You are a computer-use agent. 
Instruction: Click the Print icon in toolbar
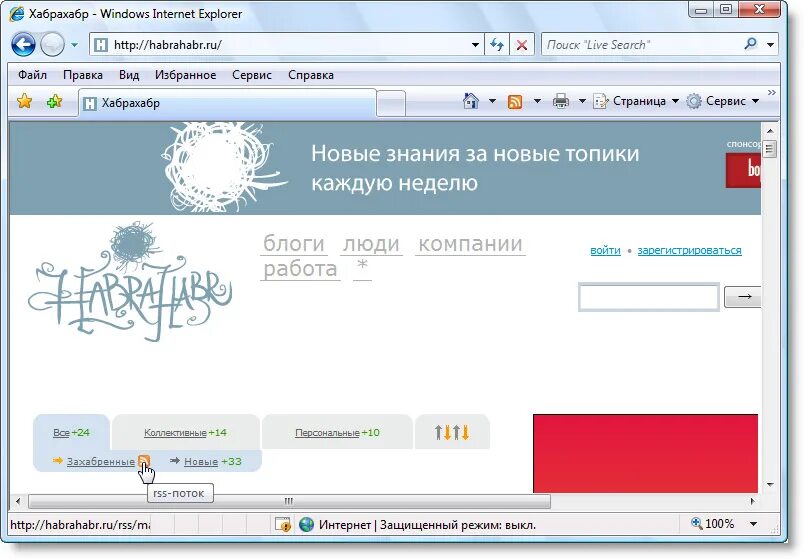pyautogui.click(x=561, y=101)
